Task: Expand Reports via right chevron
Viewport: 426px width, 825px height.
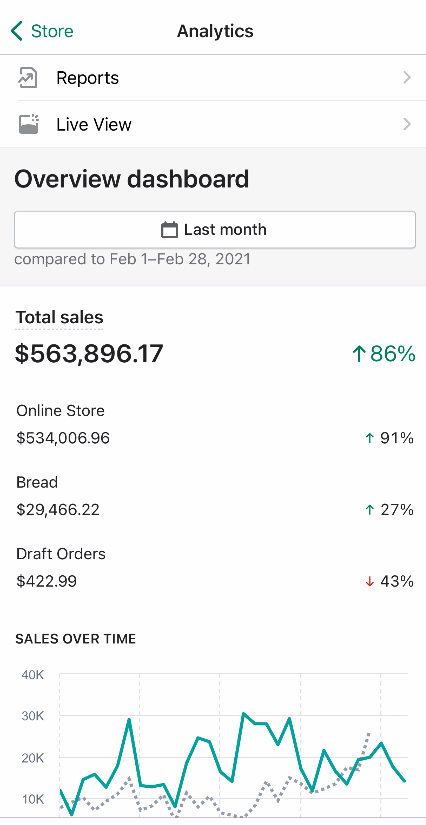Action: [407, 78]
